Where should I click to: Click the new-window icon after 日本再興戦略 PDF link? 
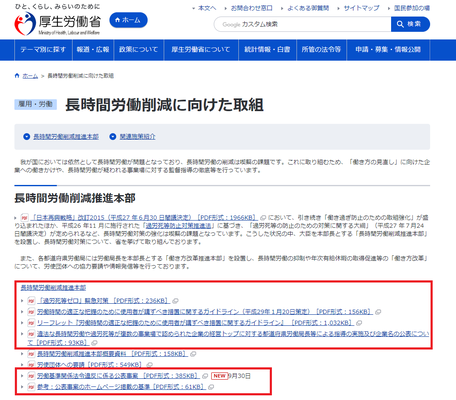coord(263,218)
